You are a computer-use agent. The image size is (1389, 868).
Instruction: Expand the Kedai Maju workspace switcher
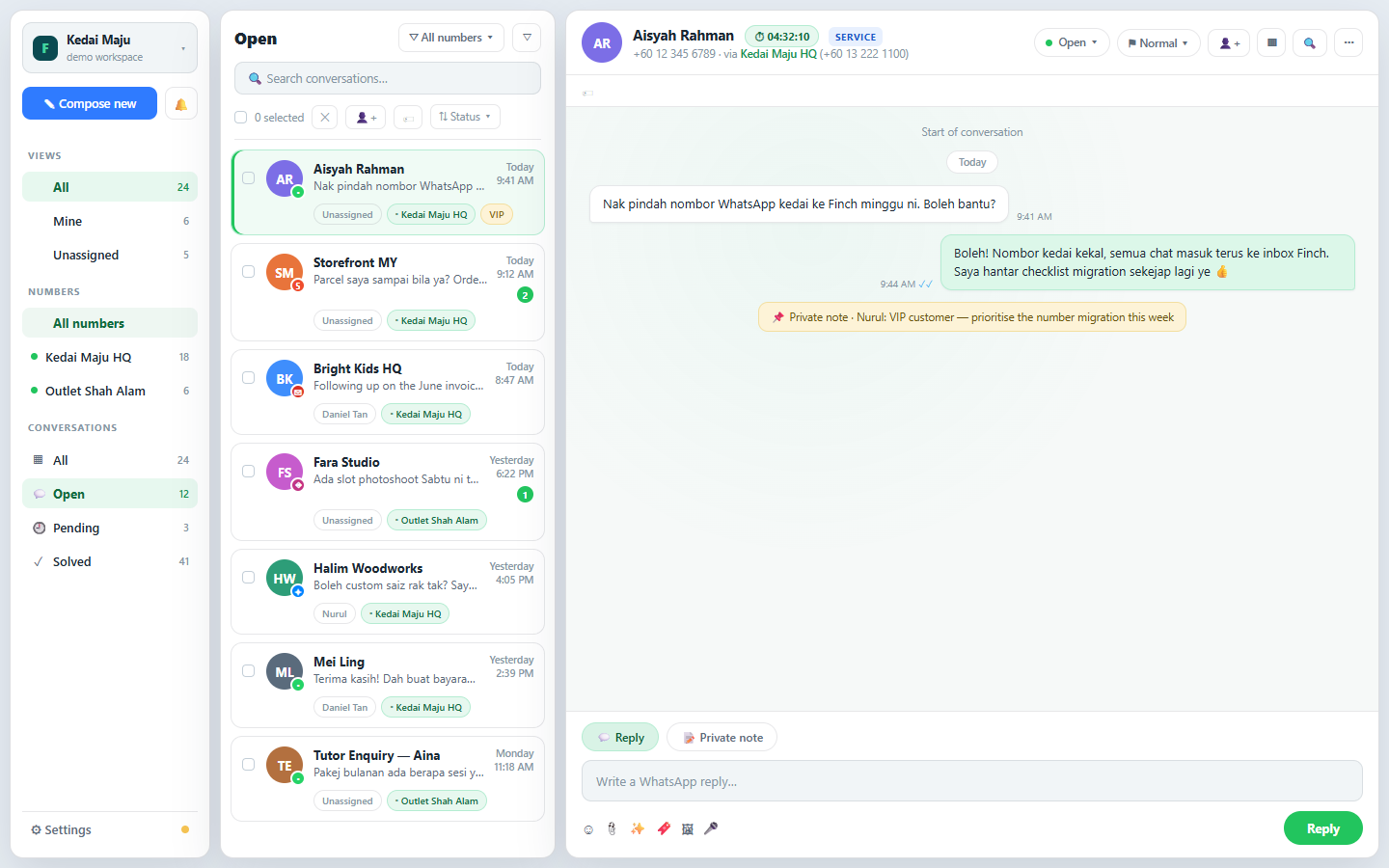110,48
